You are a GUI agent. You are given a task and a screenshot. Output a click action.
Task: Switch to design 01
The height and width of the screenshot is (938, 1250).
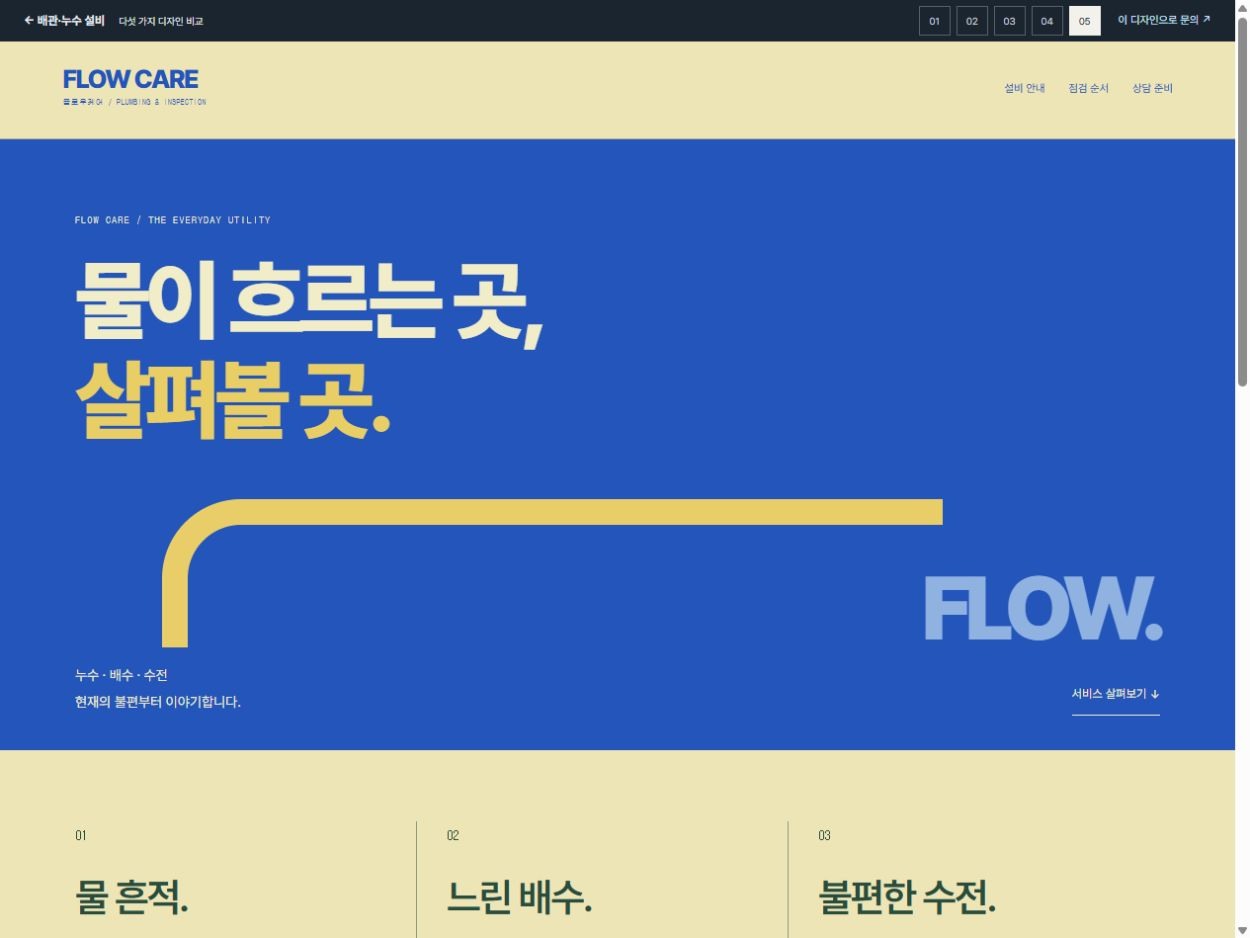(x=934, y=21)
